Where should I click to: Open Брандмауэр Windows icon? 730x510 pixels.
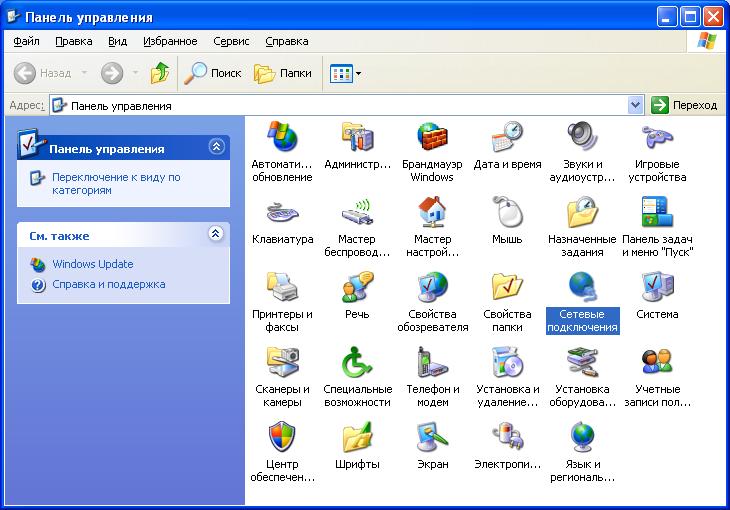[x=432, y=136]
